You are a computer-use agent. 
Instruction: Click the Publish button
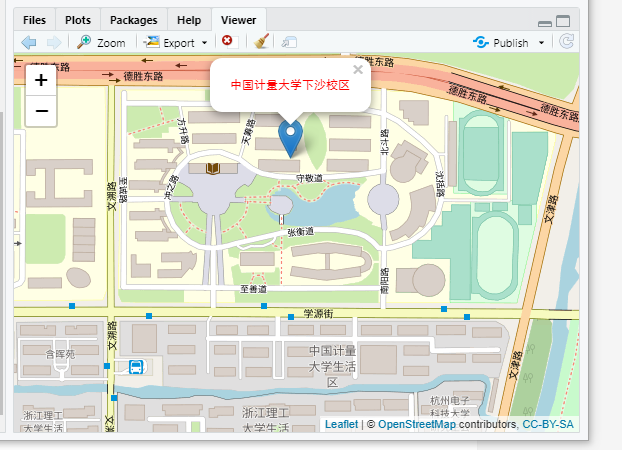501,42
